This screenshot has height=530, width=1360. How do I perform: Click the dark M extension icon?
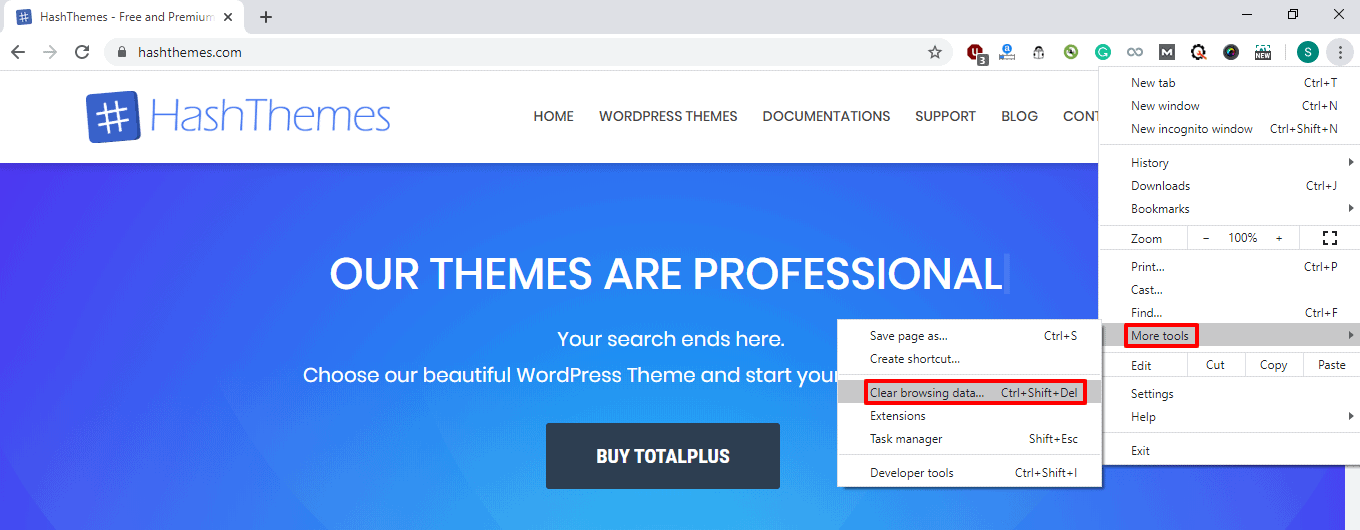[x=1167, y=52]
